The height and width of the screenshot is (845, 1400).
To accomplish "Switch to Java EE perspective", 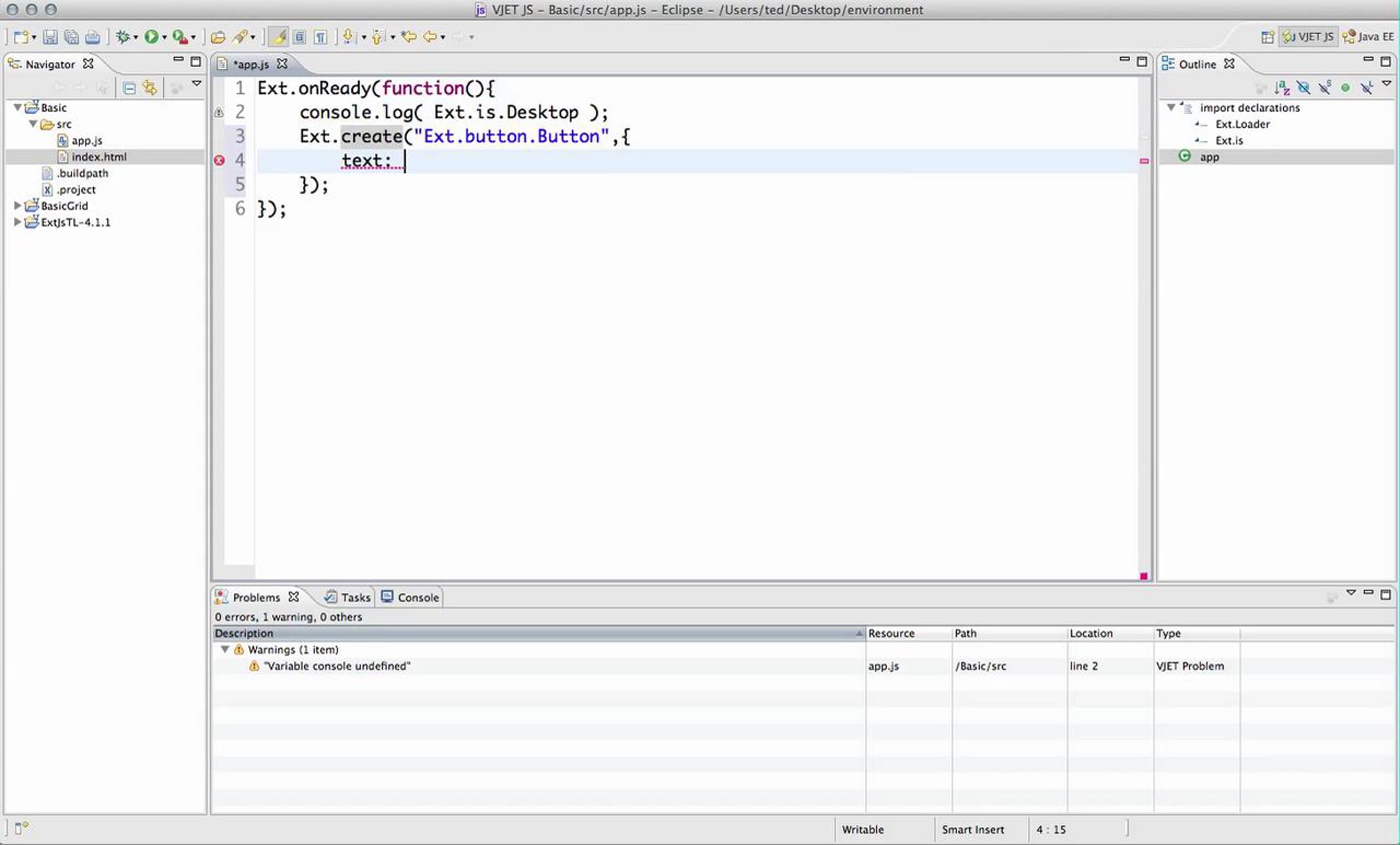I will point(1368,37).
